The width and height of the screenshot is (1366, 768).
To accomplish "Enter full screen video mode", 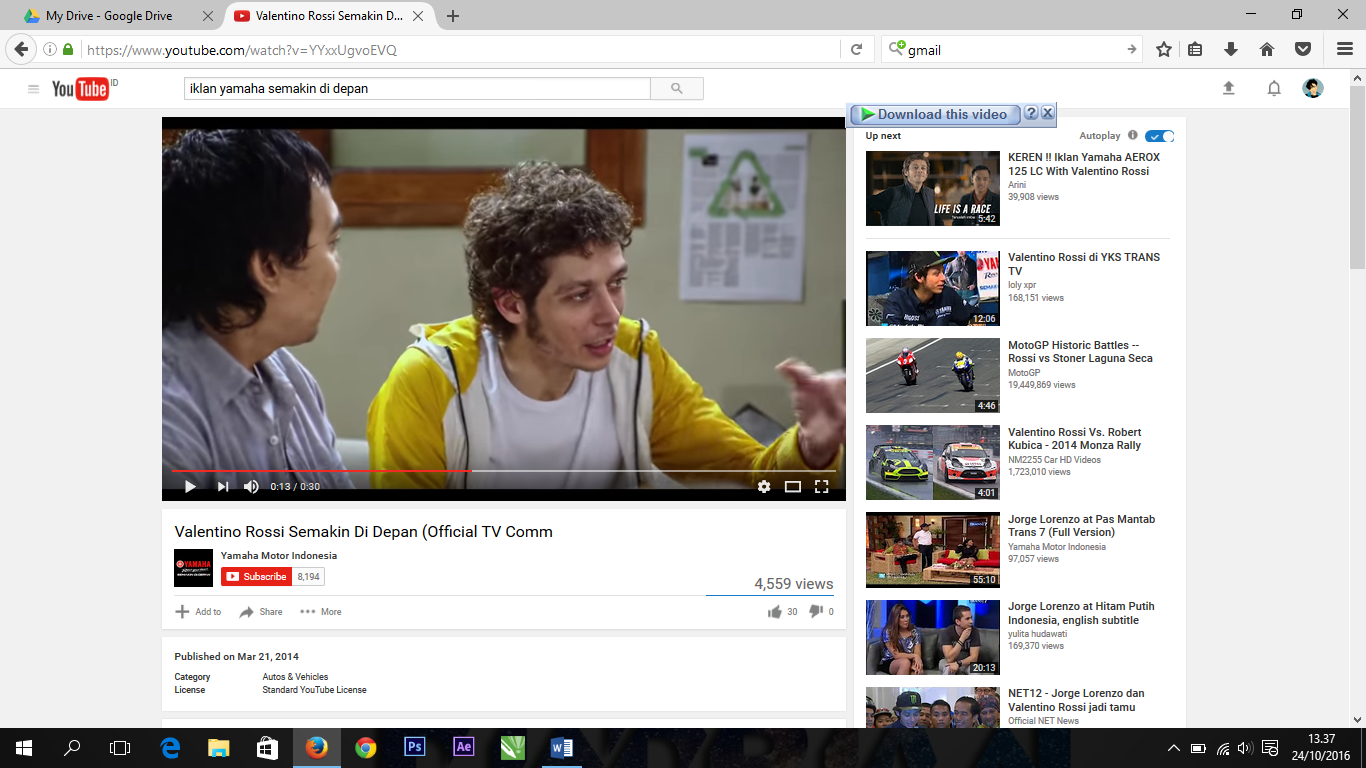I will 822,486.
